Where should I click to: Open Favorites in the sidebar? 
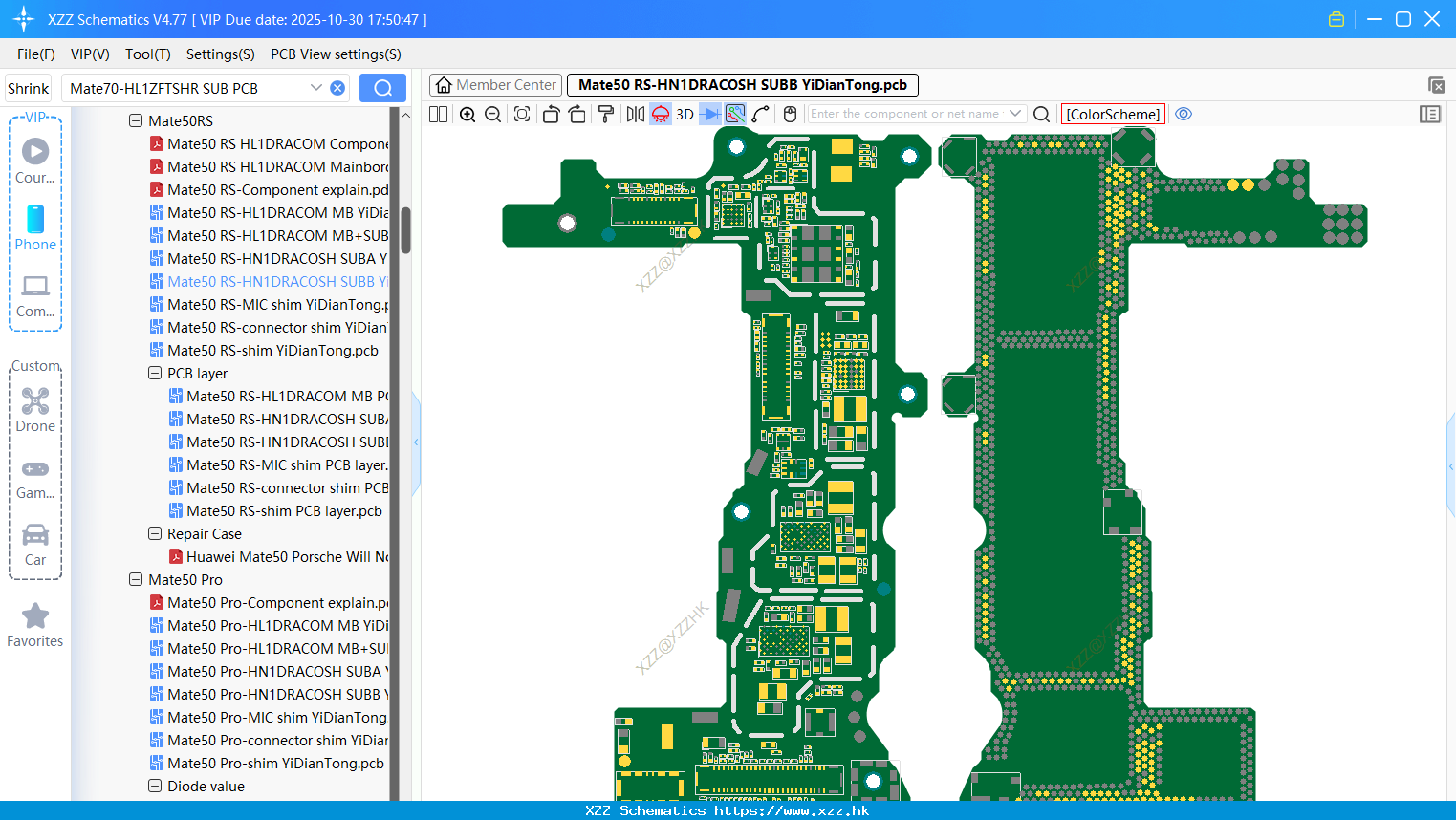tap(35, 626)
